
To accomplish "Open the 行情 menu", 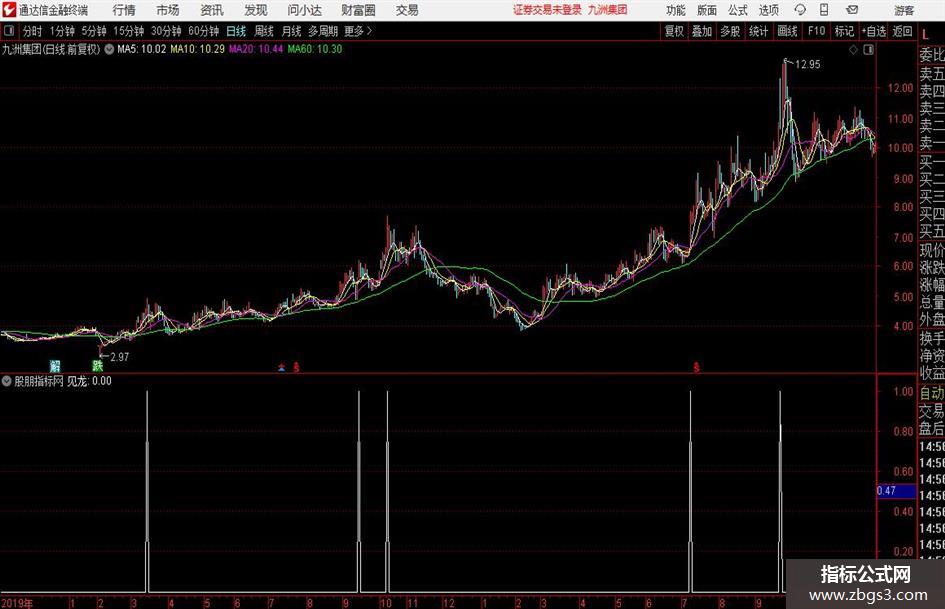I will point(124,10).
